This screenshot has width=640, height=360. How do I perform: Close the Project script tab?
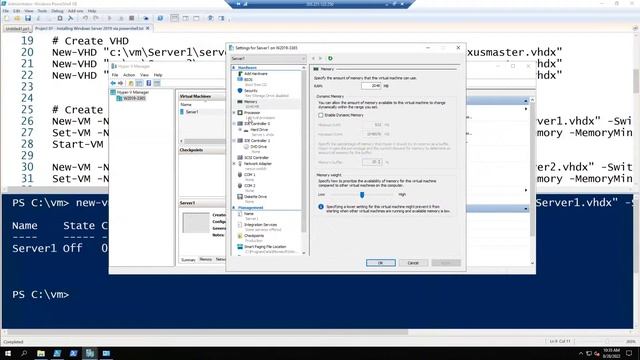148,28
